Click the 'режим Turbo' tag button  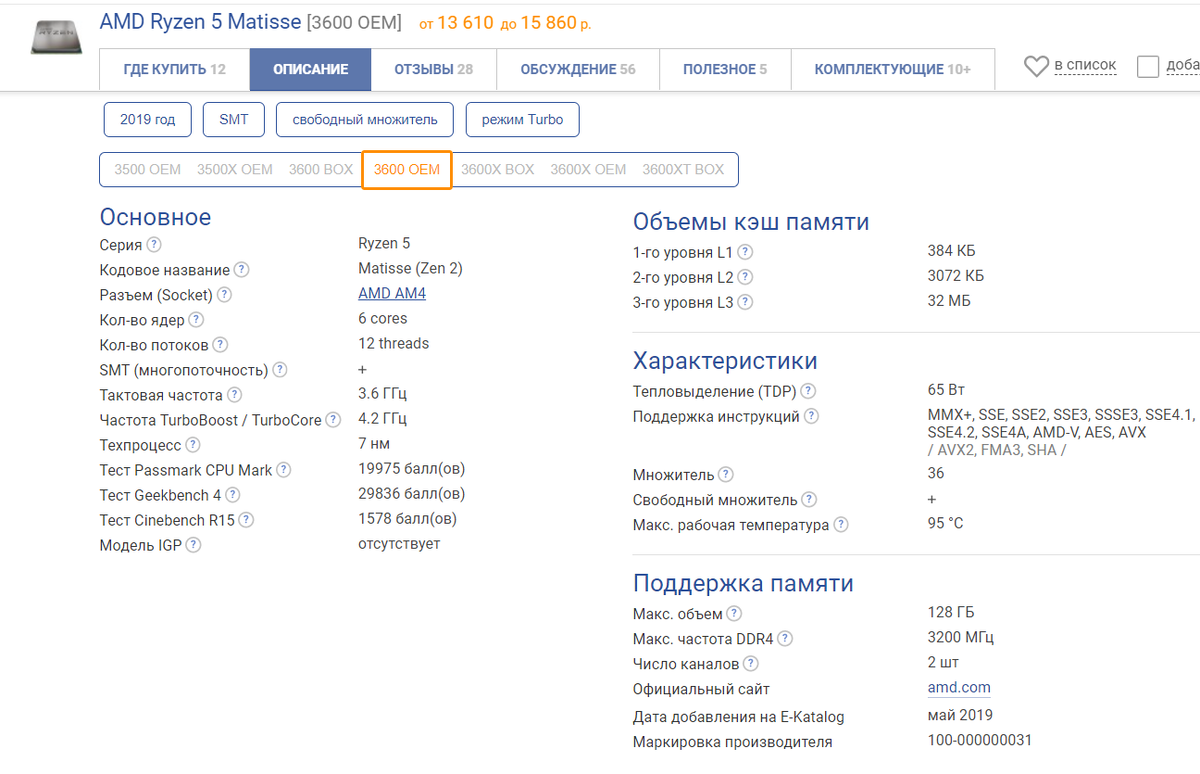(x=522, y=120)
